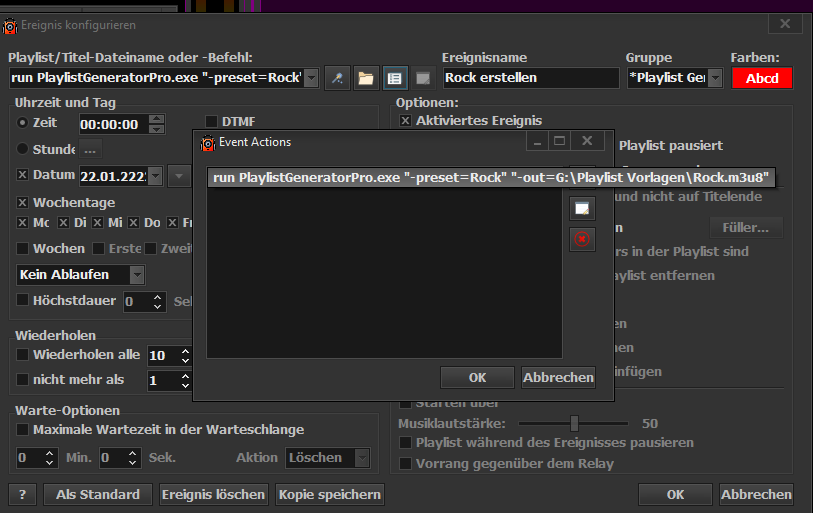Open the event actions list icon

(x=395, y=78)
